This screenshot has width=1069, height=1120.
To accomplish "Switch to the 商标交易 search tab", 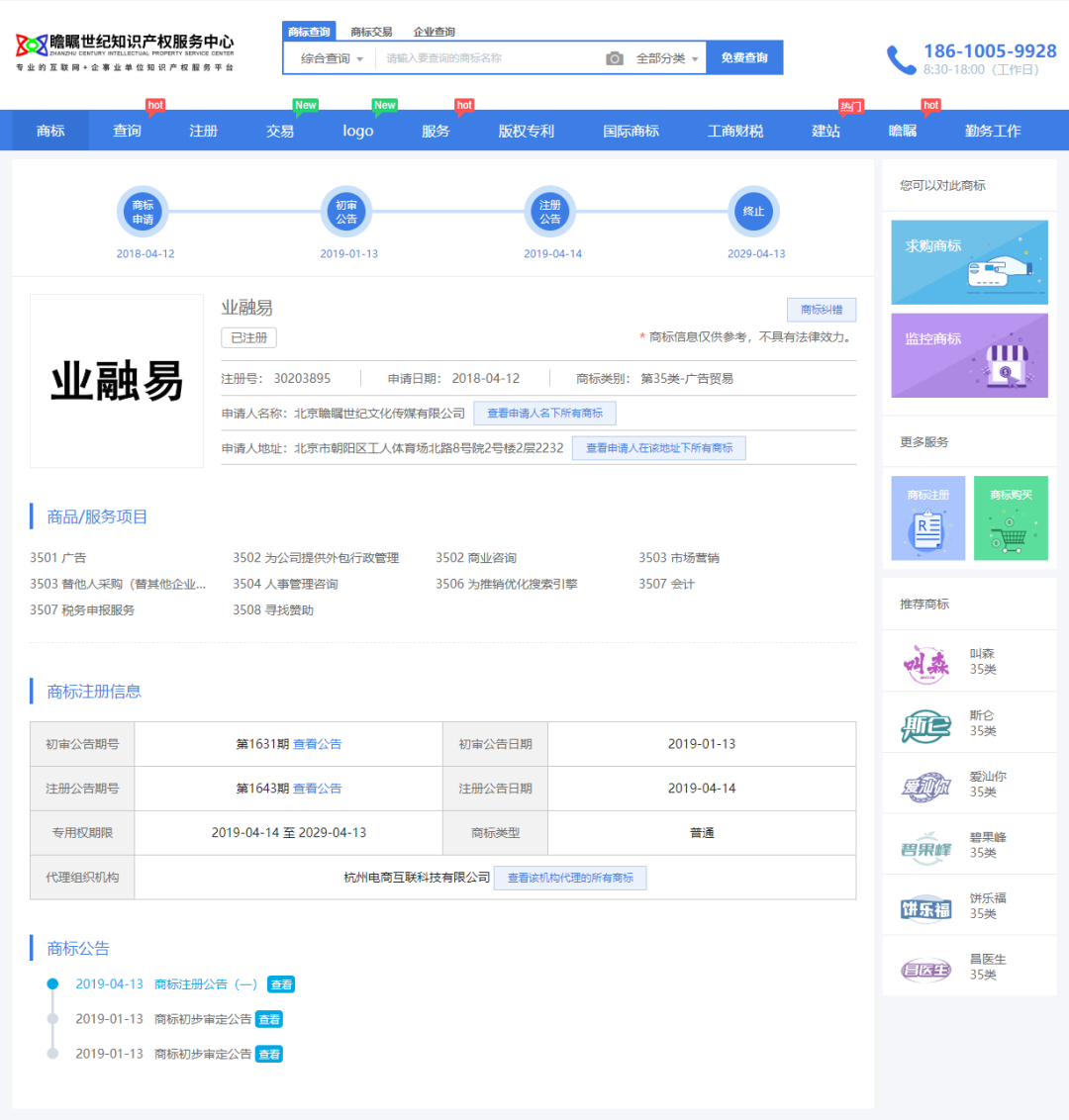I will pos(371,32).
